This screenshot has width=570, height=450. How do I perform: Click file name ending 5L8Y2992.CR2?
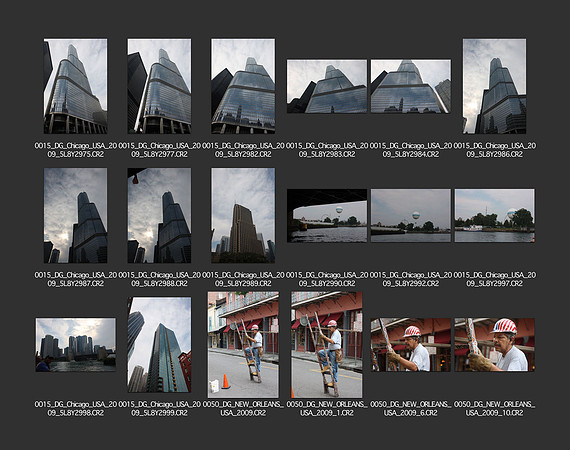[411, 279]
